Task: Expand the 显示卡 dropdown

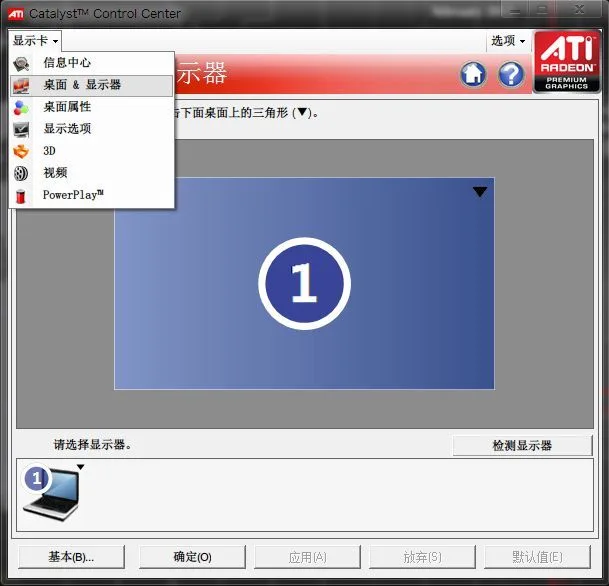Action: coord(35,40)
